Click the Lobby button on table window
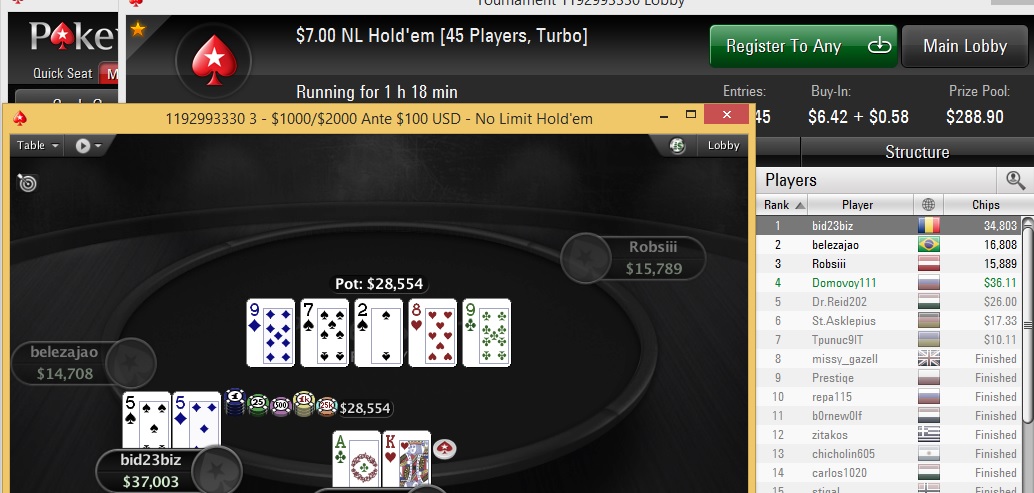This screenshot has height=493, width=1034. click(x=723, y=146)
